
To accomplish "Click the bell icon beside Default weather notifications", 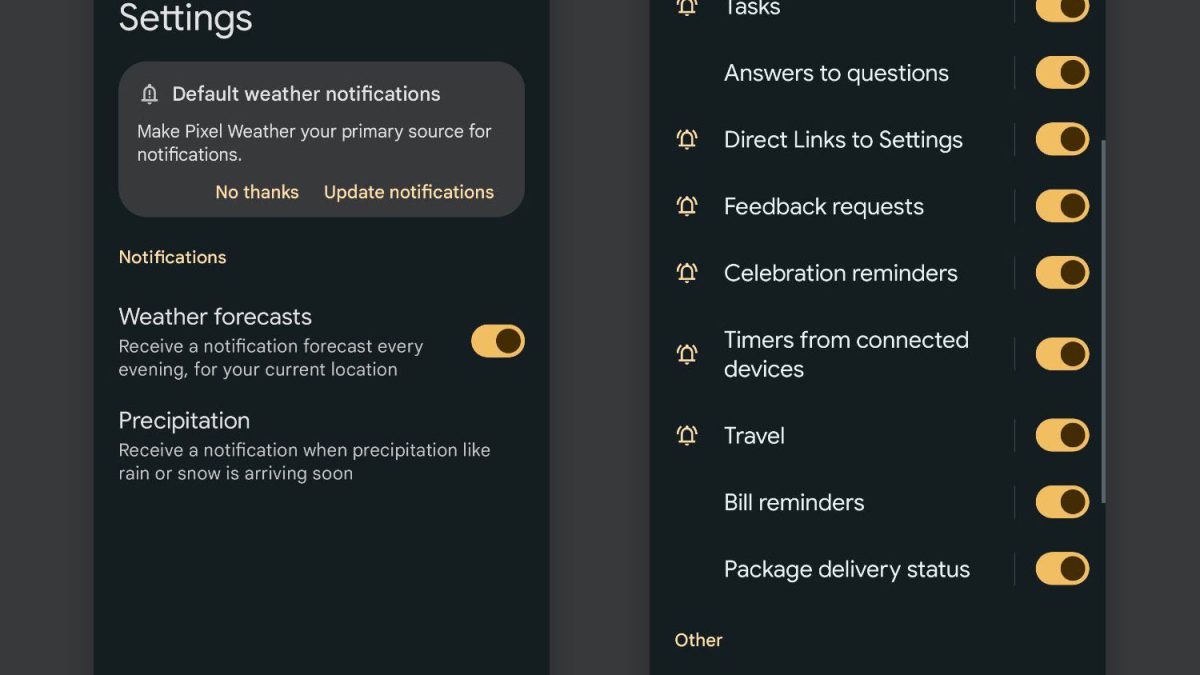I will pyautogui.click(x=150, y=94).
